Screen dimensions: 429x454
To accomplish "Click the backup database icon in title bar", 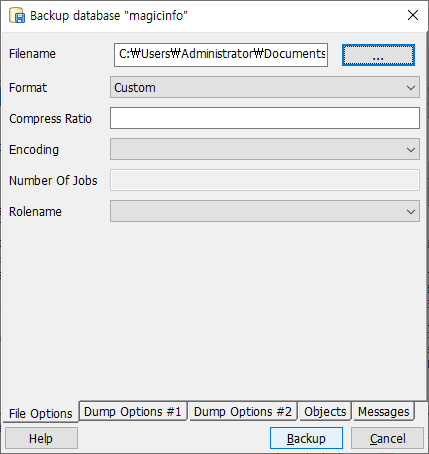I will click(x=17, y=15).
